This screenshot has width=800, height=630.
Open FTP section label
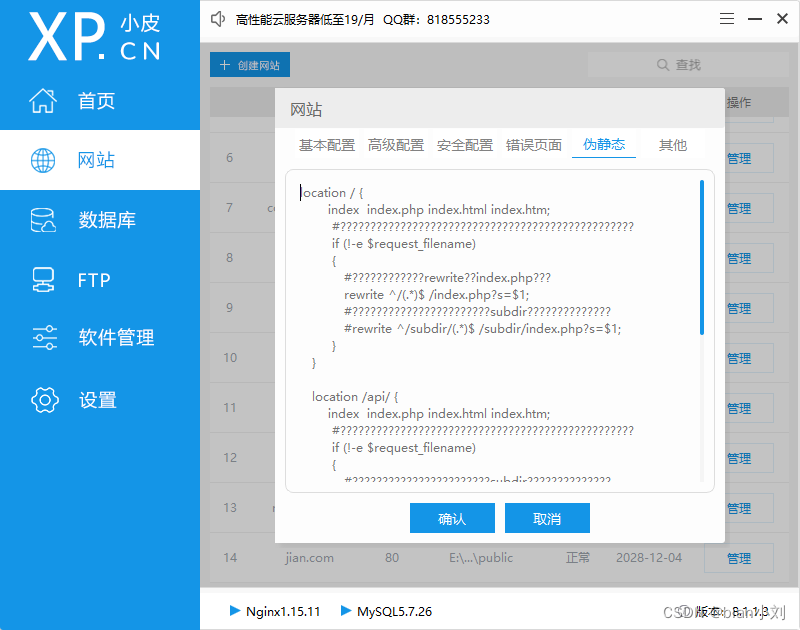94,280
